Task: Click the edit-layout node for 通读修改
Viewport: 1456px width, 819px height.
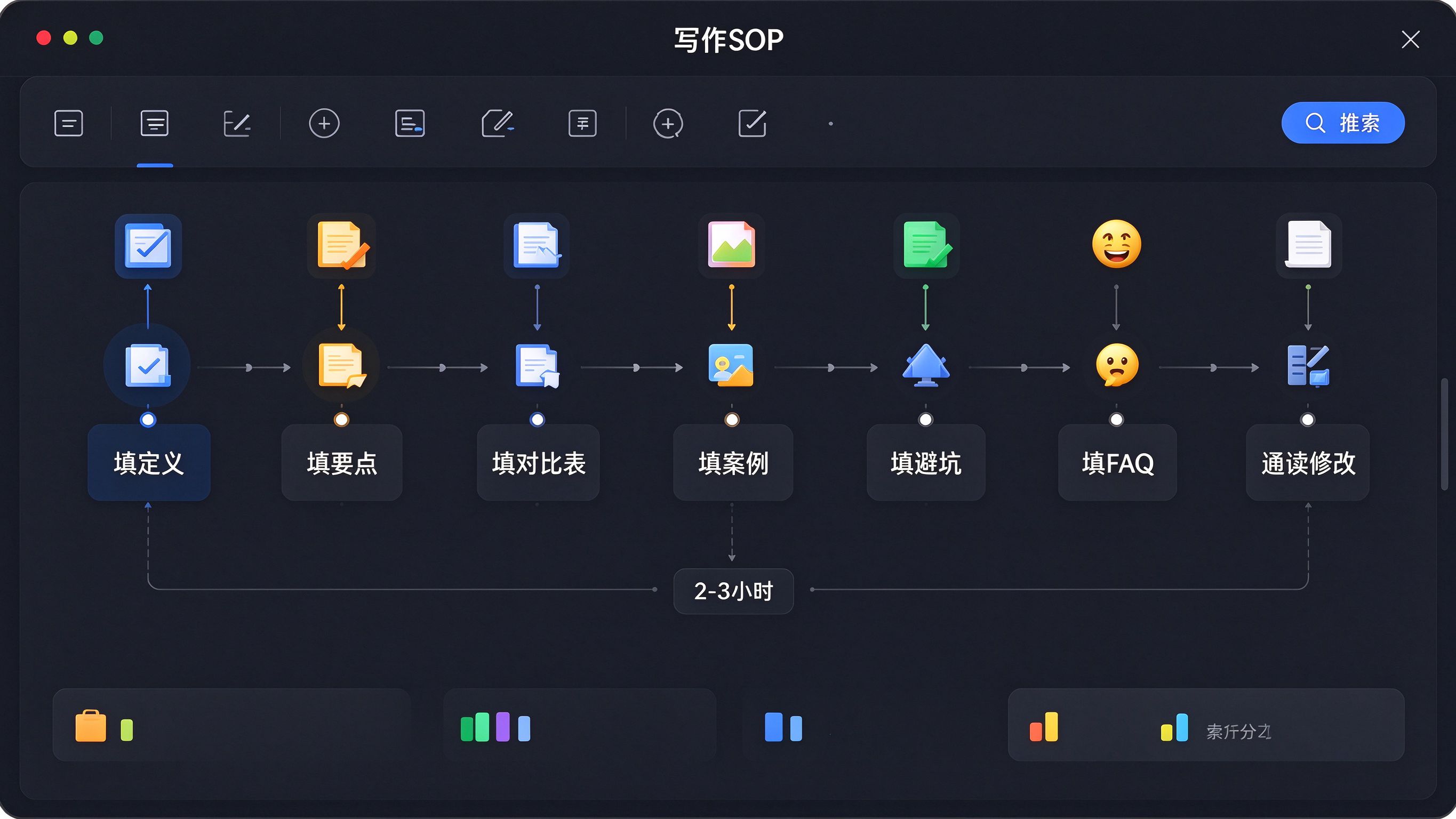Action: [1308, 366]
